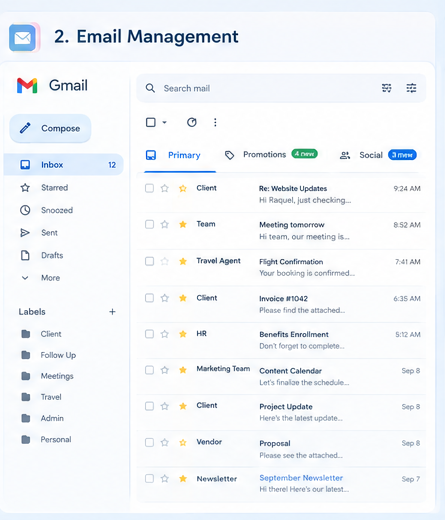Switch to the Primary tab

pos(180,155)
